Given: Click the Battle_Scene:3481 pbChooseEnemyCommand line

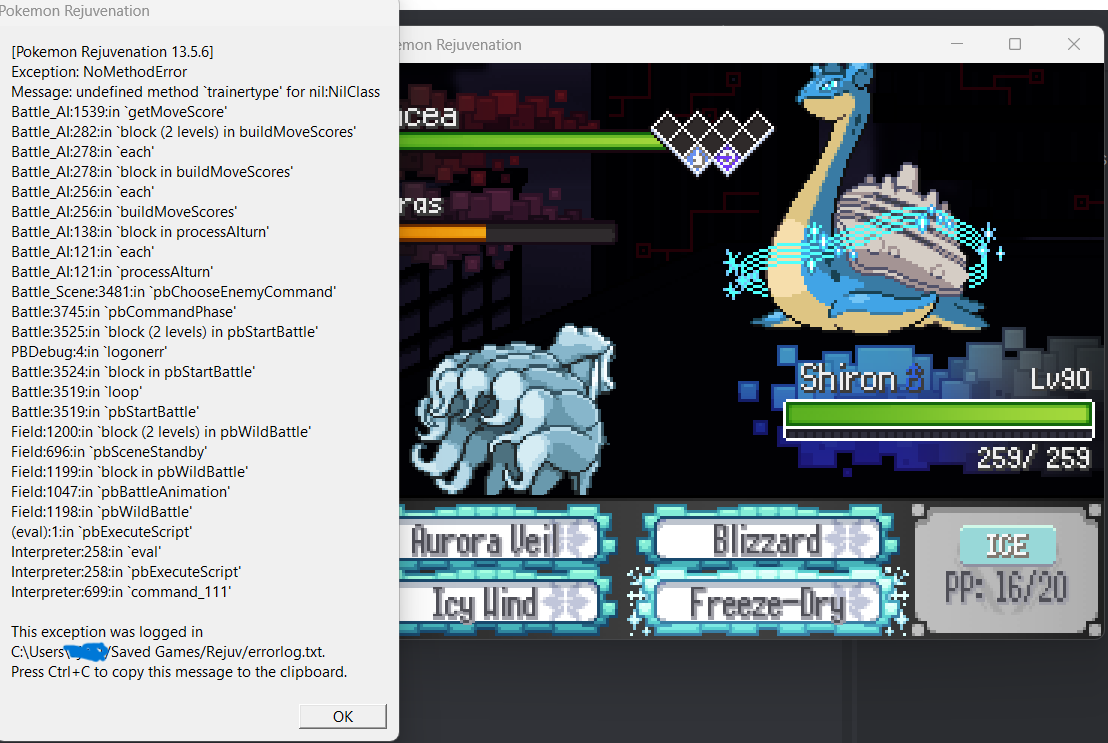Looking at the screenshot, I should pos(173,292).
